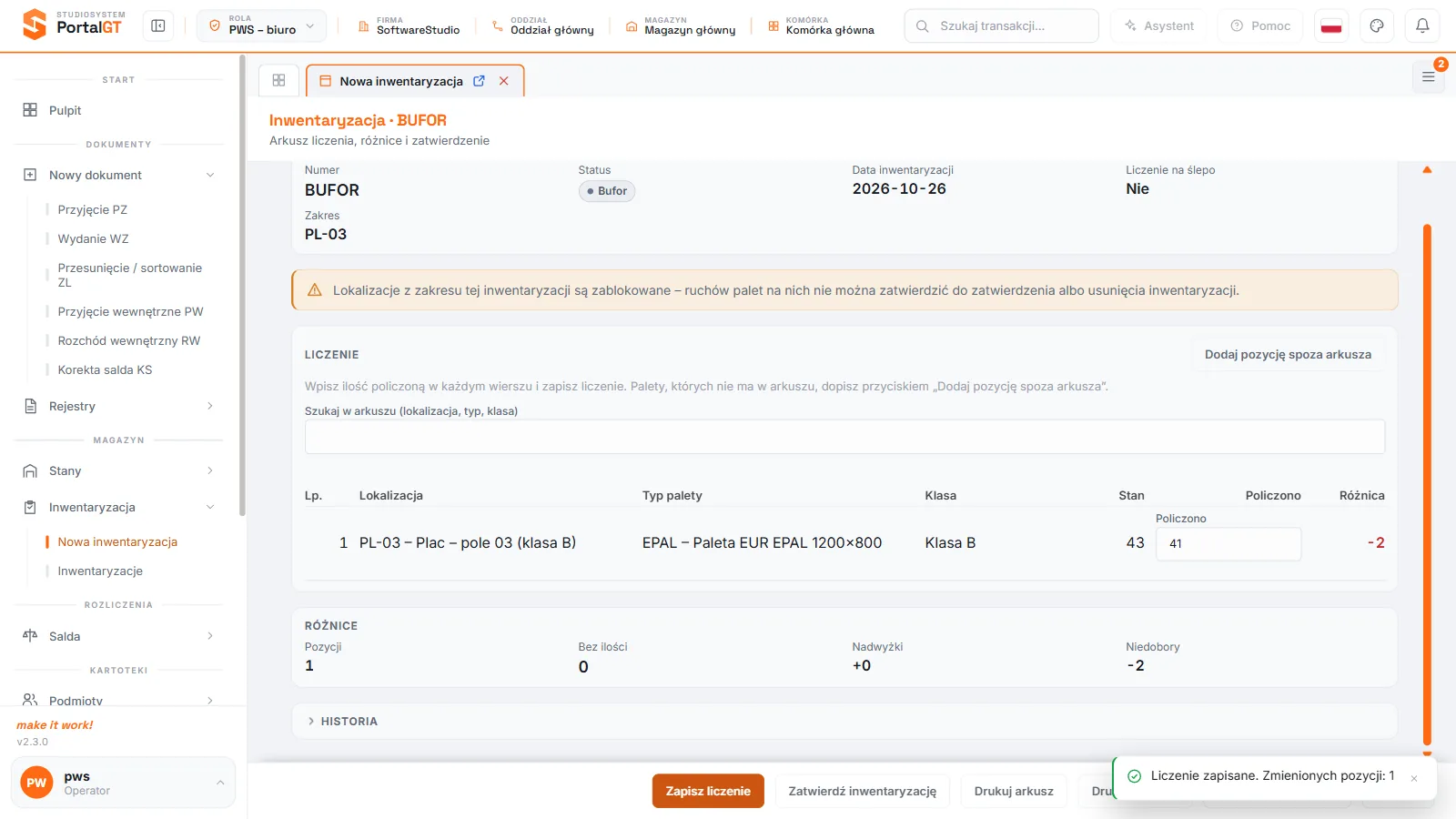Open Wydanie WZ document

[x=94, y=238]
